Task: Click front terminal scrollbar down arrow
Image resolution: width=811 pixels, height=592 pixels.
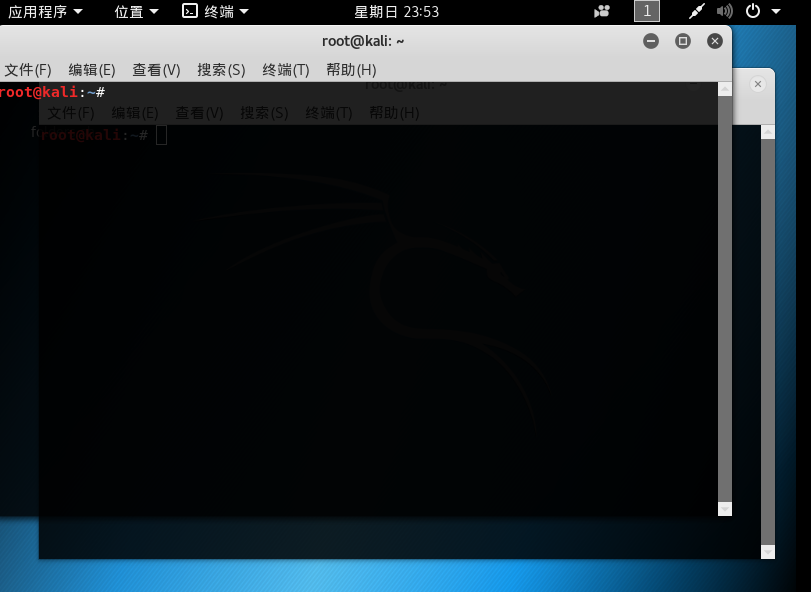Action: coord(725,509)
